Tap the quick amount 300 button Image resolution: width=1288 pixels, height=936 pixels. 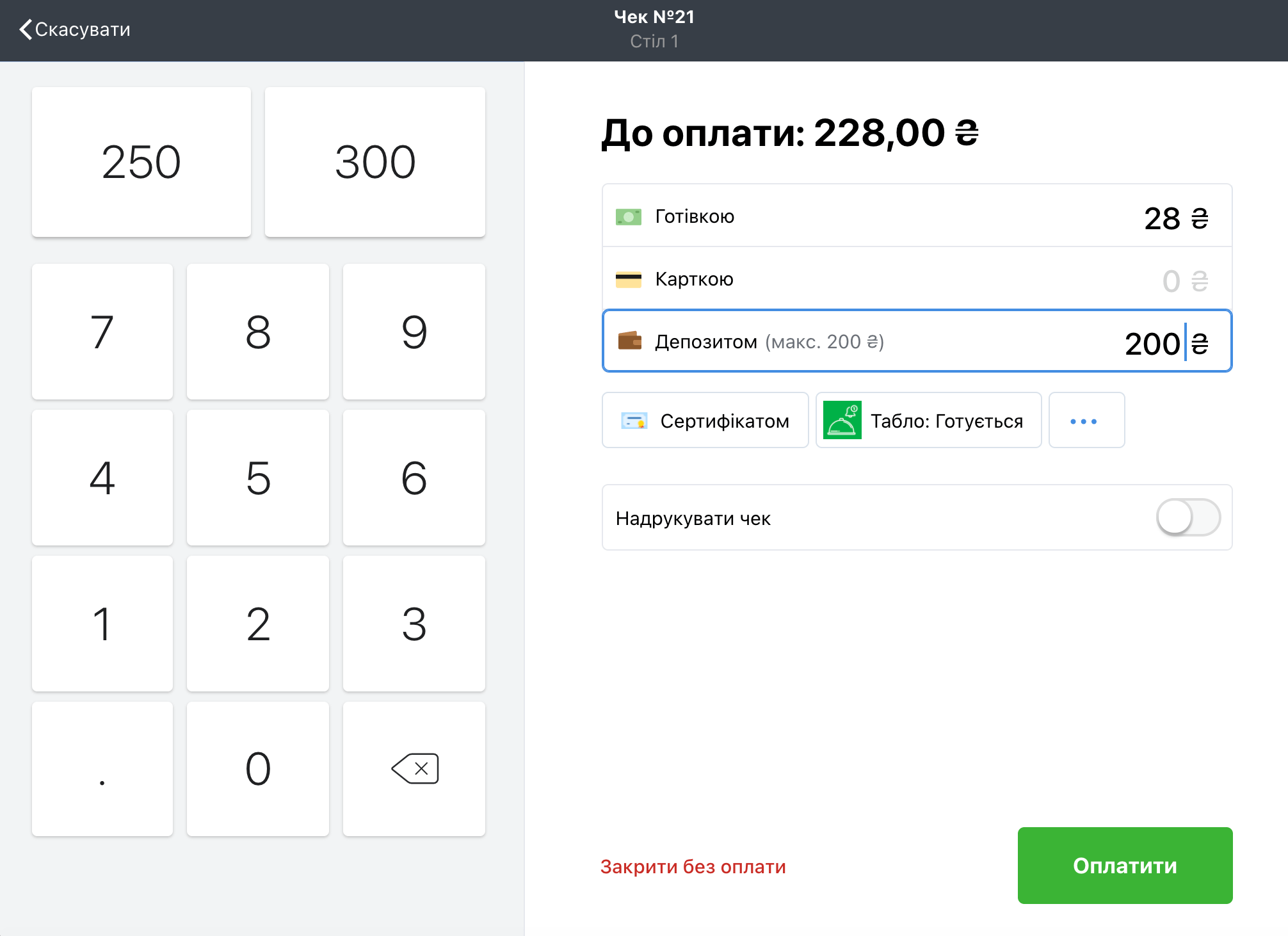pos(375,162)
